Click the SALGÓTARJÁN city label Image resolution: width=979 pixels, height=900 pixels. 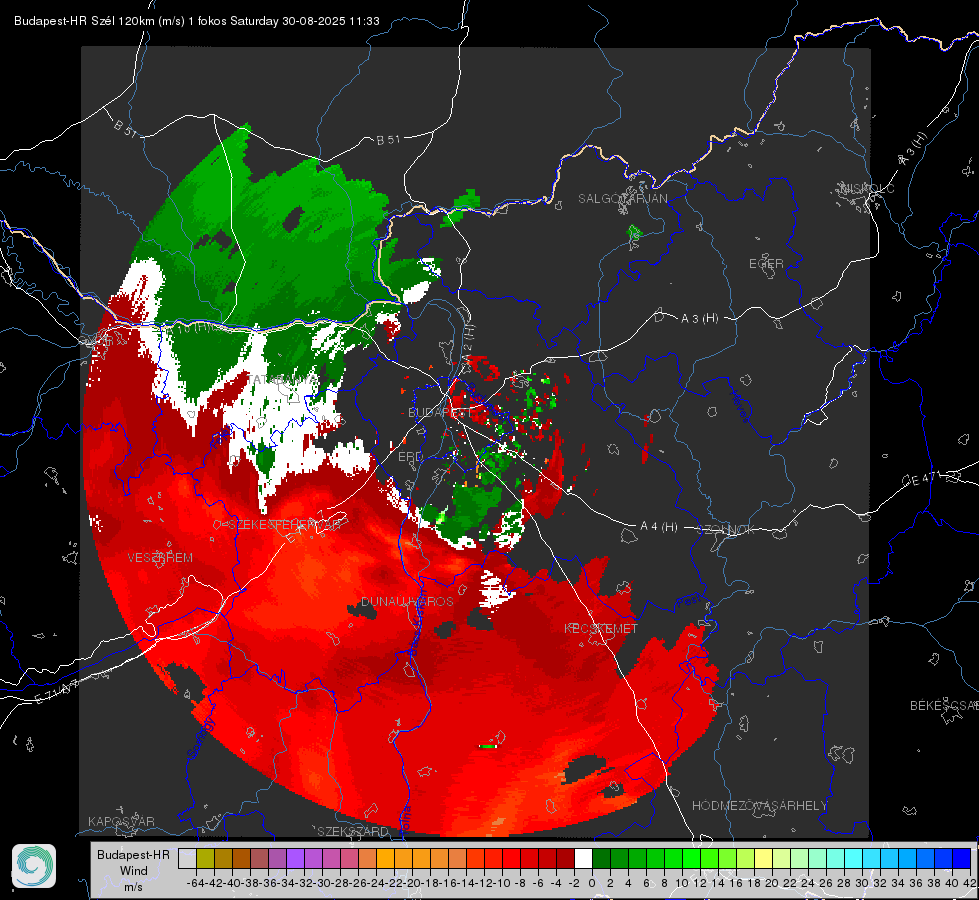622,199
